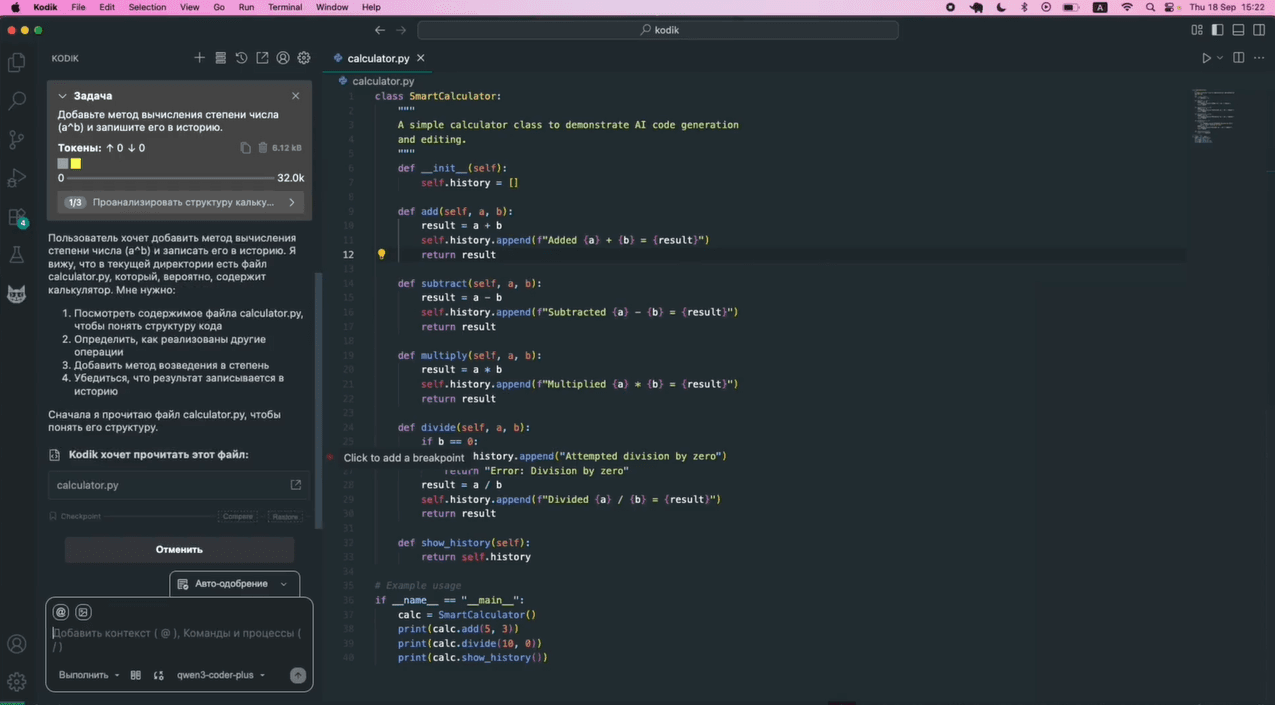Collapse the Задача section chevron
The width and height of the screenshot is (1275, 705).
(62, 96)
